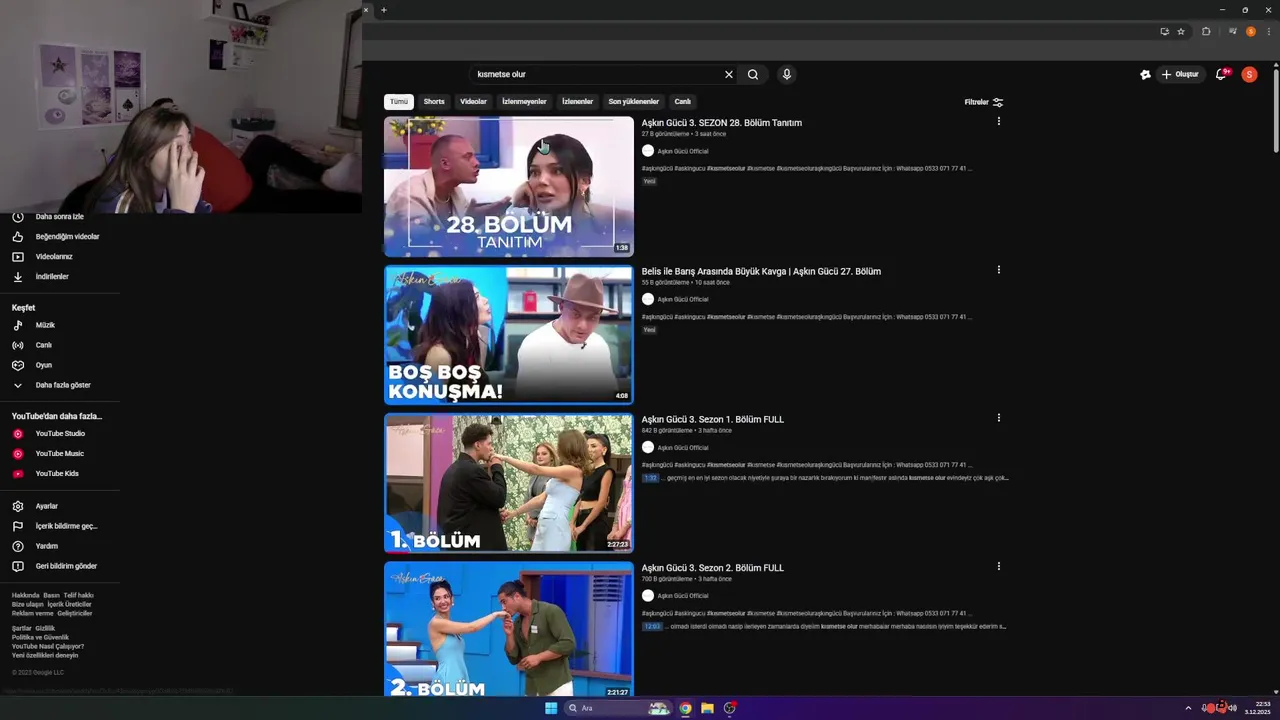Viewport: 1280px width, 720px height.
Task: Show hidden system tray icons
Action: point(1188,708)
